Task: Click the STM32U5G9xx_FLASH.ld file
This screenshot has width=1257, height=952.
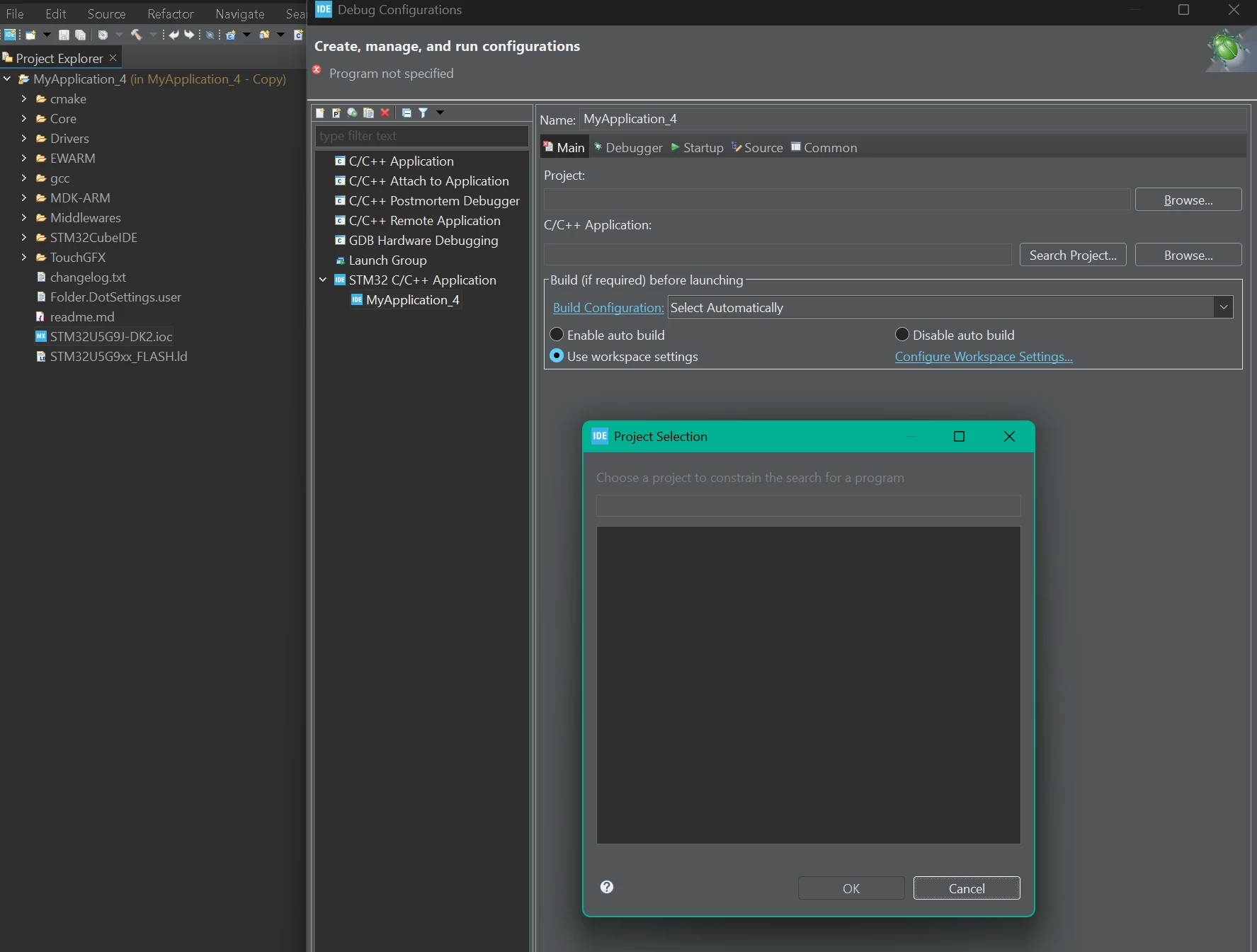Action: click(x=111, y=356)
